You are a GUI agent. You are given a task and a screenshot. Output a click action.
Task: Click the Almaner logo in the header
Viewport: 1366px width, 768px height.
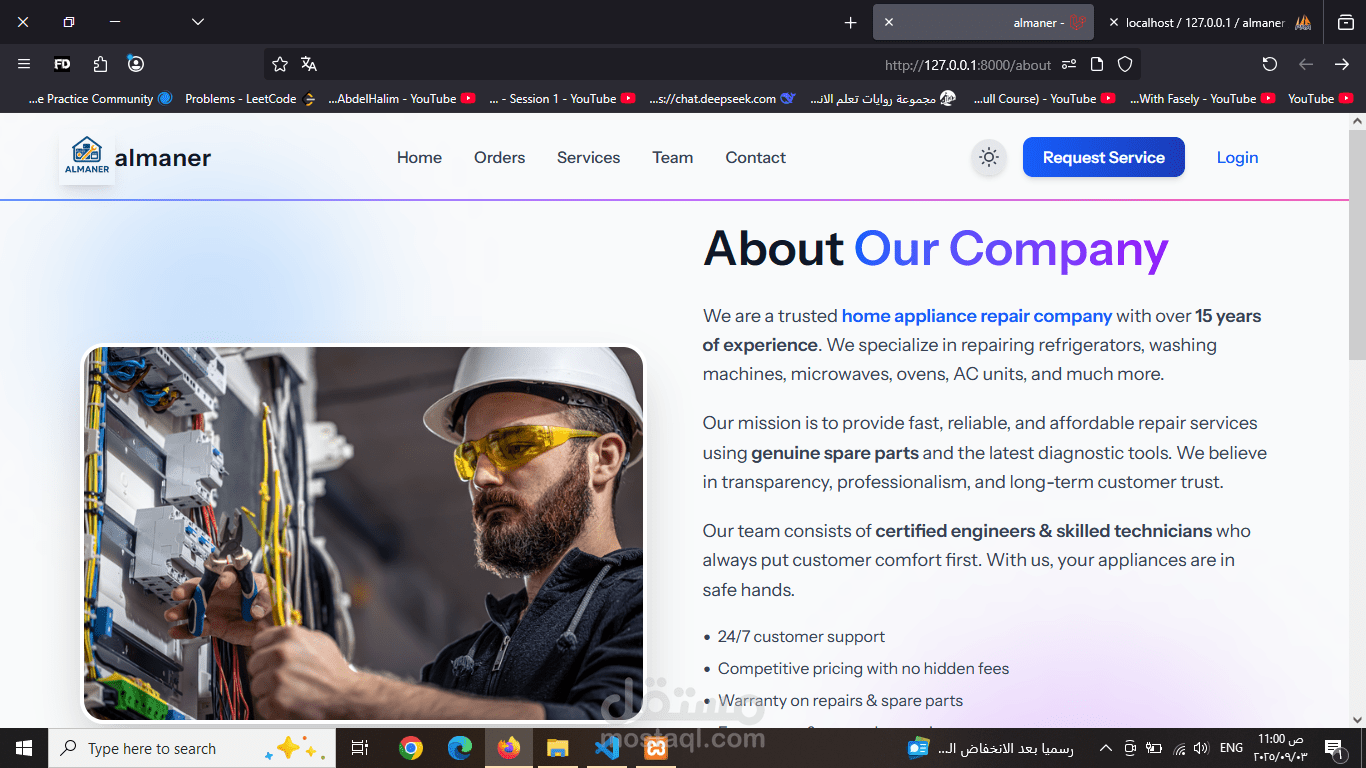coord(87,157)
